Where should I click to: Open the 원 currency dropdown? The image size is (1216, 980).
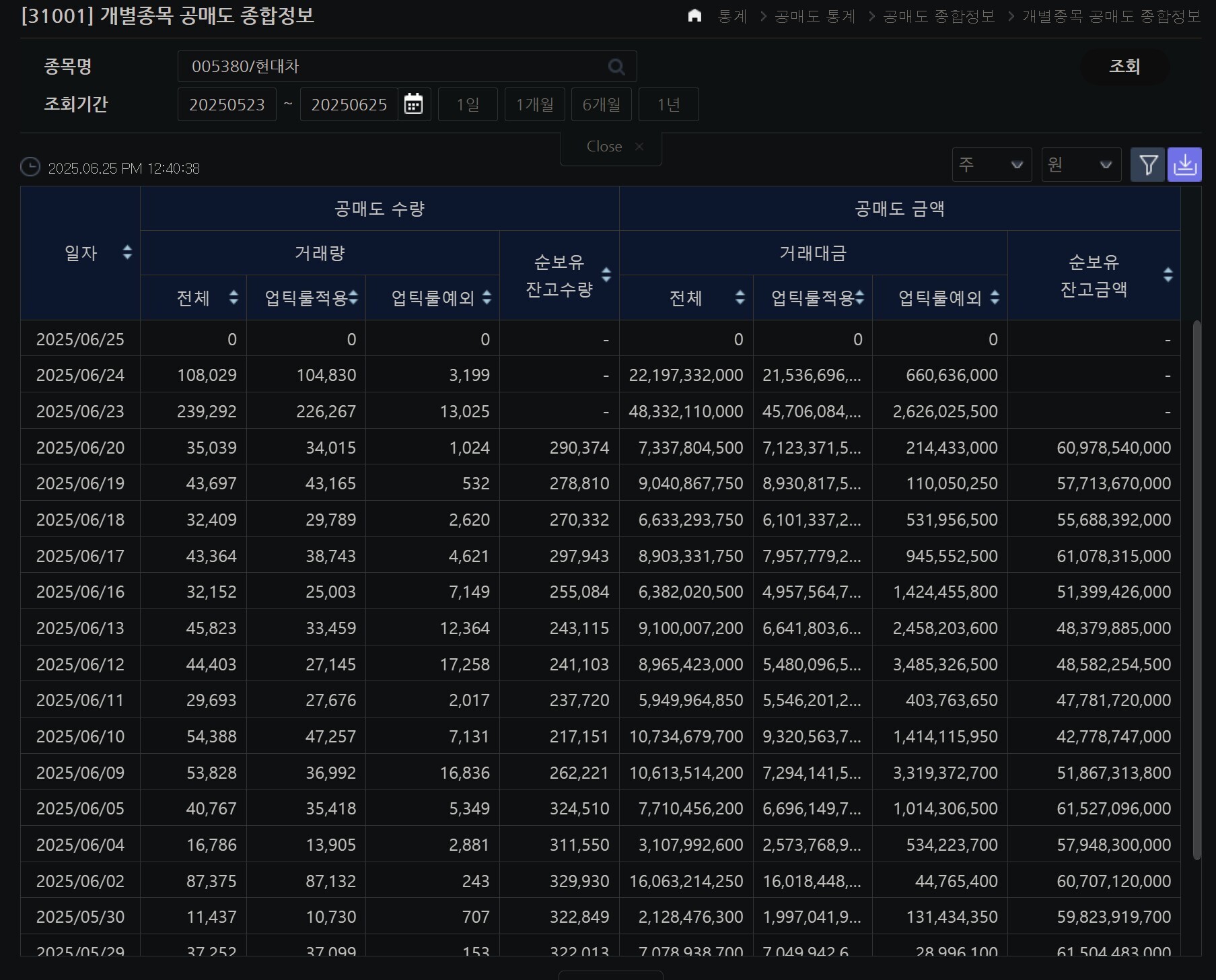(1081, 165)
